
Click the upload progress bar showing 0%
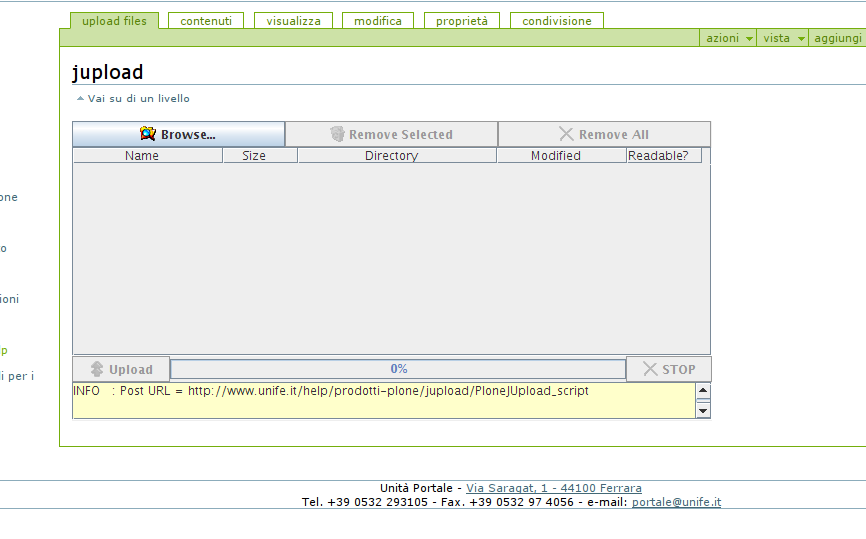click(398, 369)
